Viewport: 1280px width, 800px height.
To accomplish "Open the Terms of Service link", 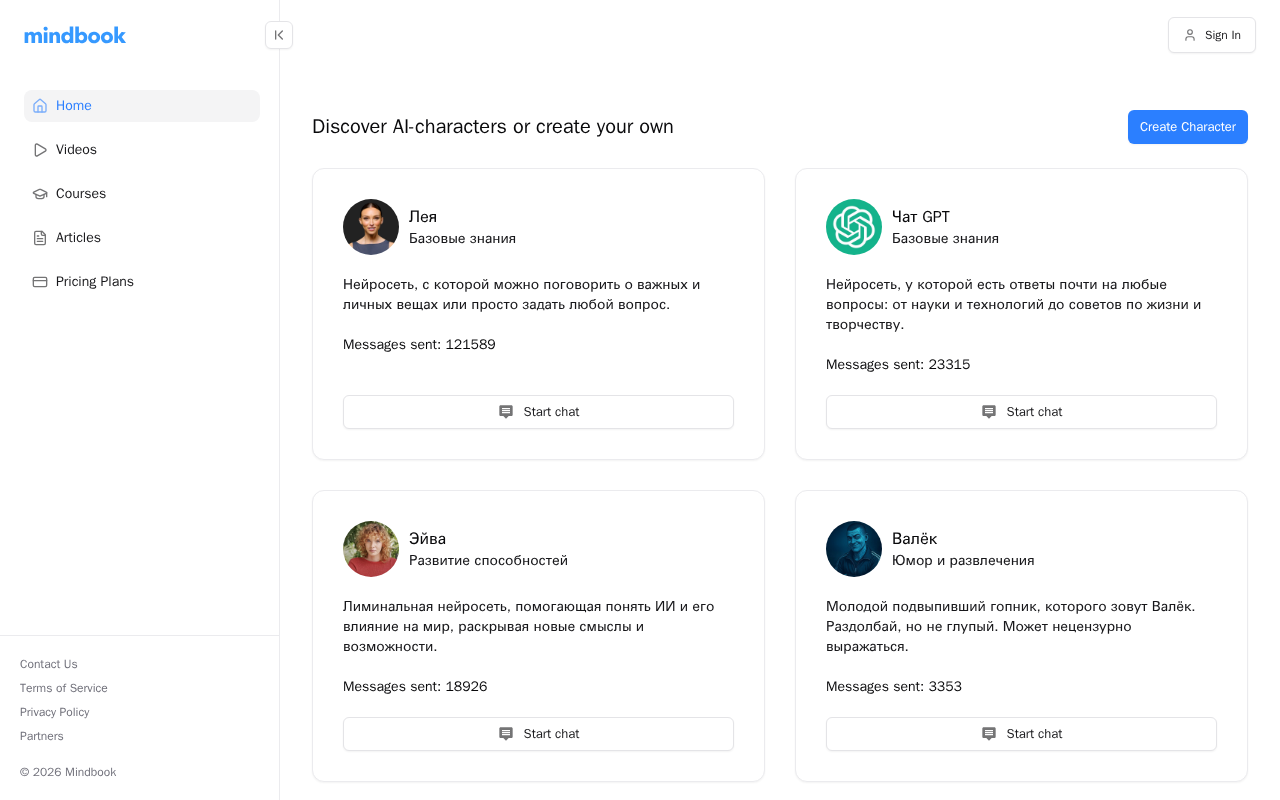I will coord(64,688).
